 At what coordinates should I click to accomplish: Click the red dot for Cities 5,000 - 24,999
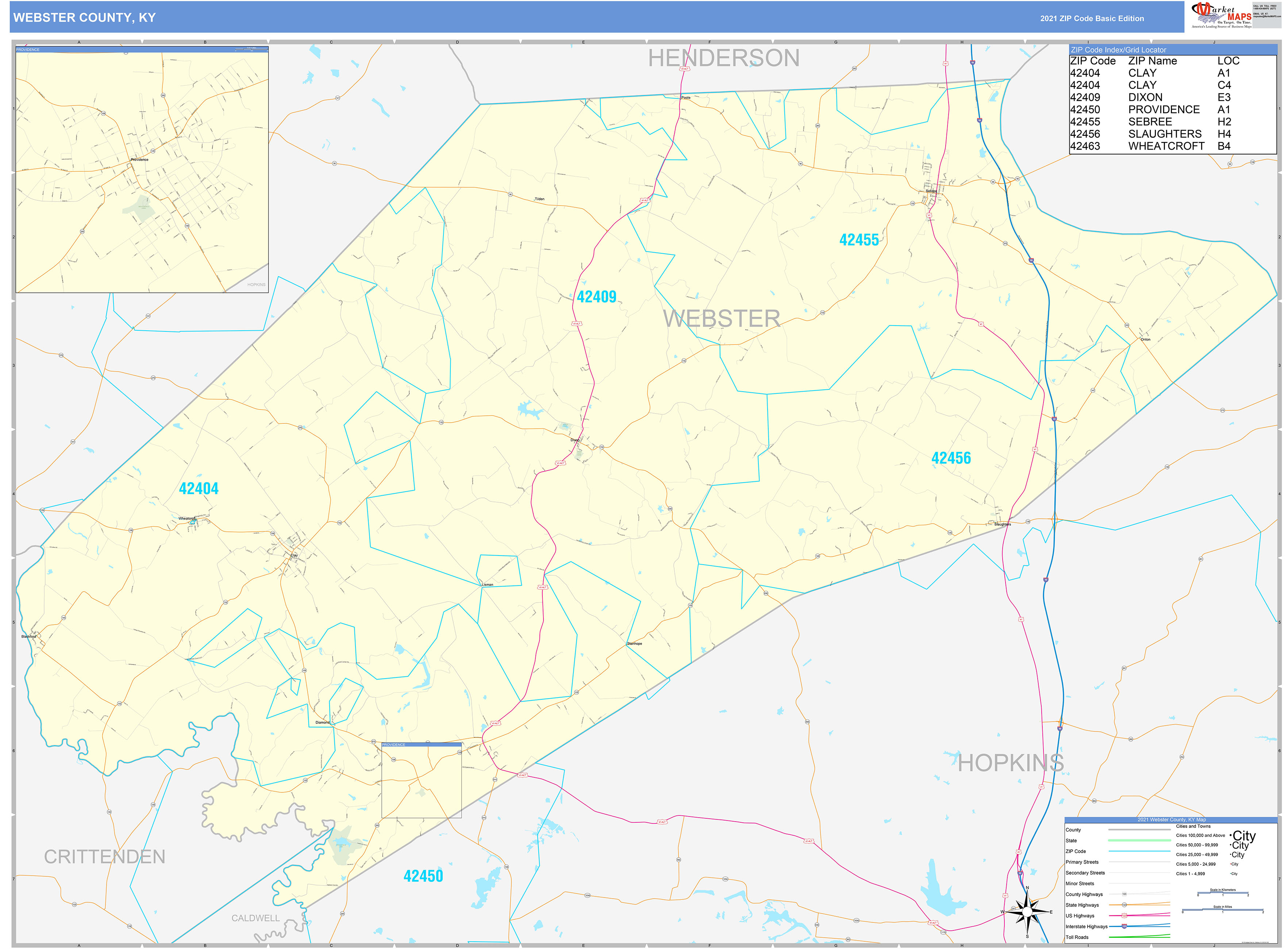pos(1231,864)
